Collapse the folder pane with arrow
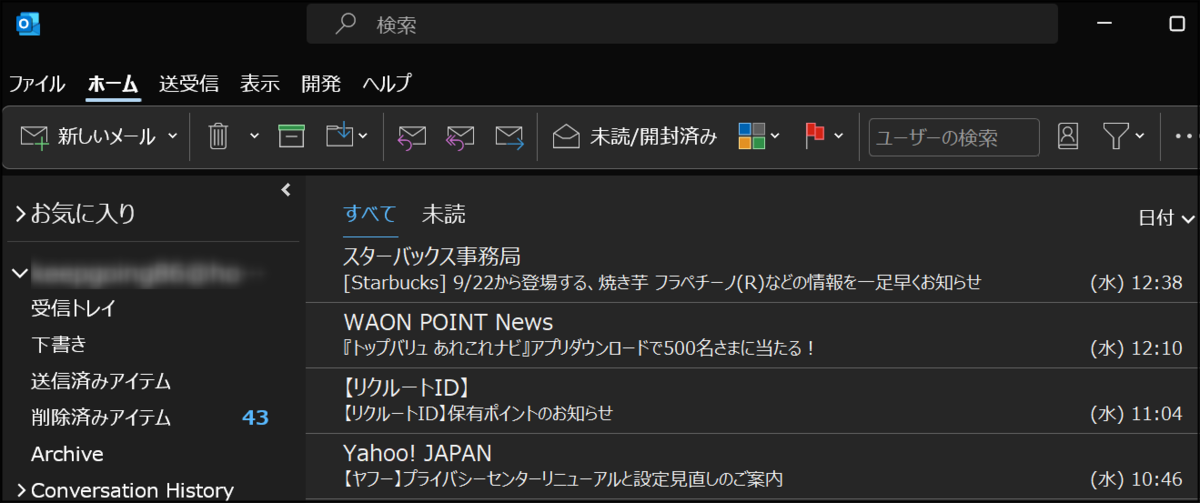Image resolution: width=1200 pixels, height=503 pixels. [x=285, y=189]
